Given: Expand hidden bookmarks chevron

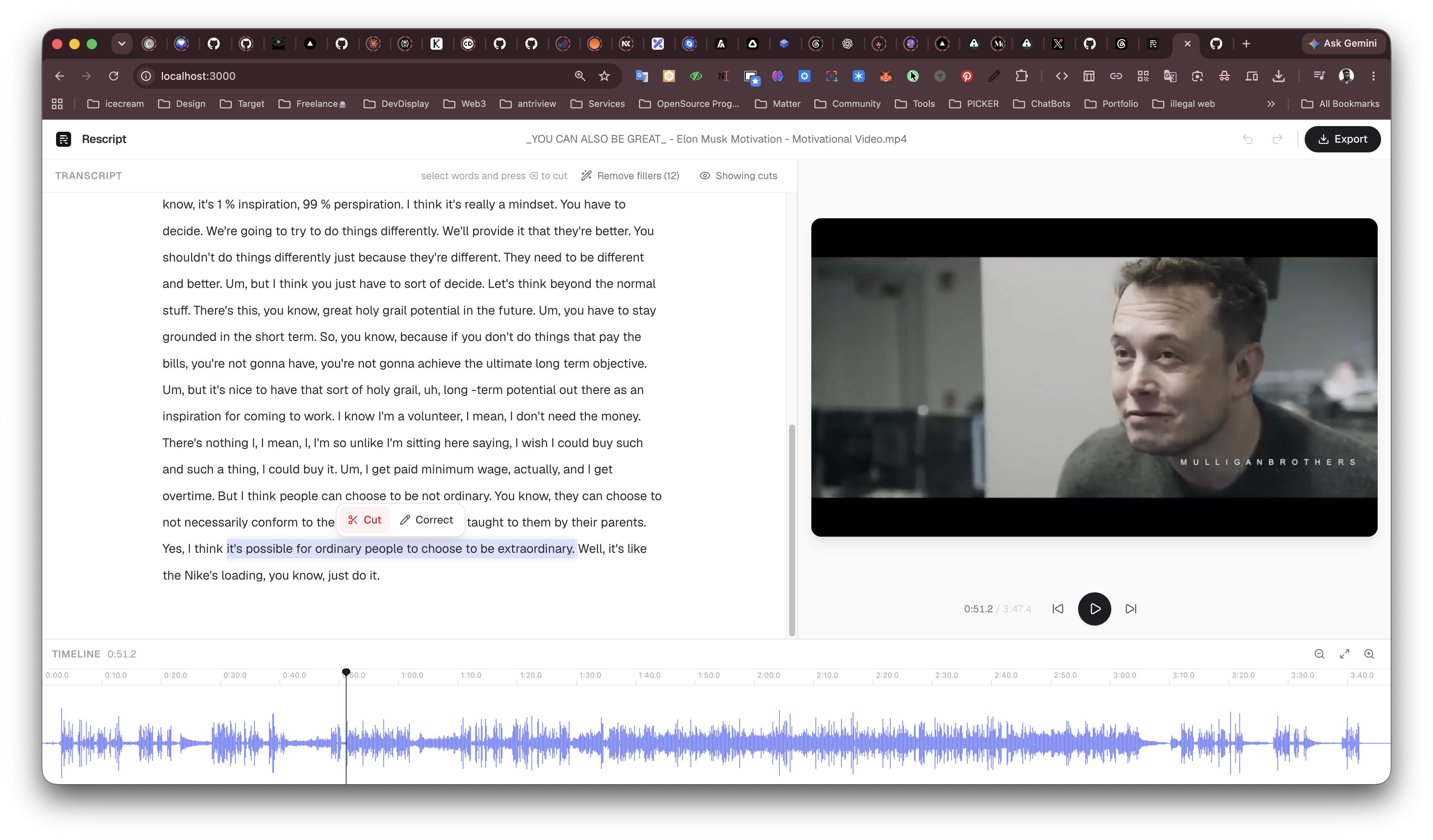Looking at the screenshot, I should [1270, 104].
